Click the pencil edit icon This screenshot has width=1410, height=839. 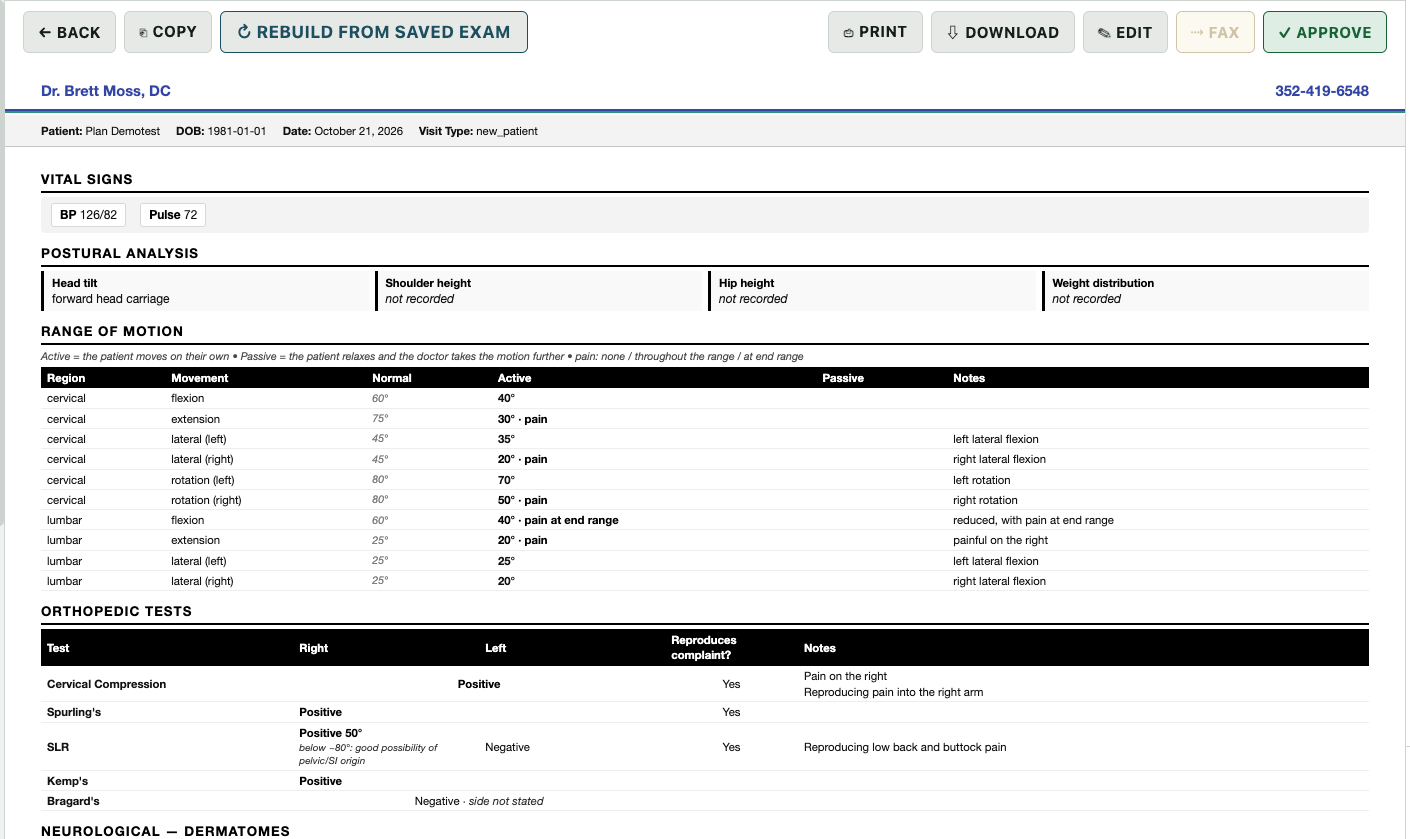tap(1104, 33)
